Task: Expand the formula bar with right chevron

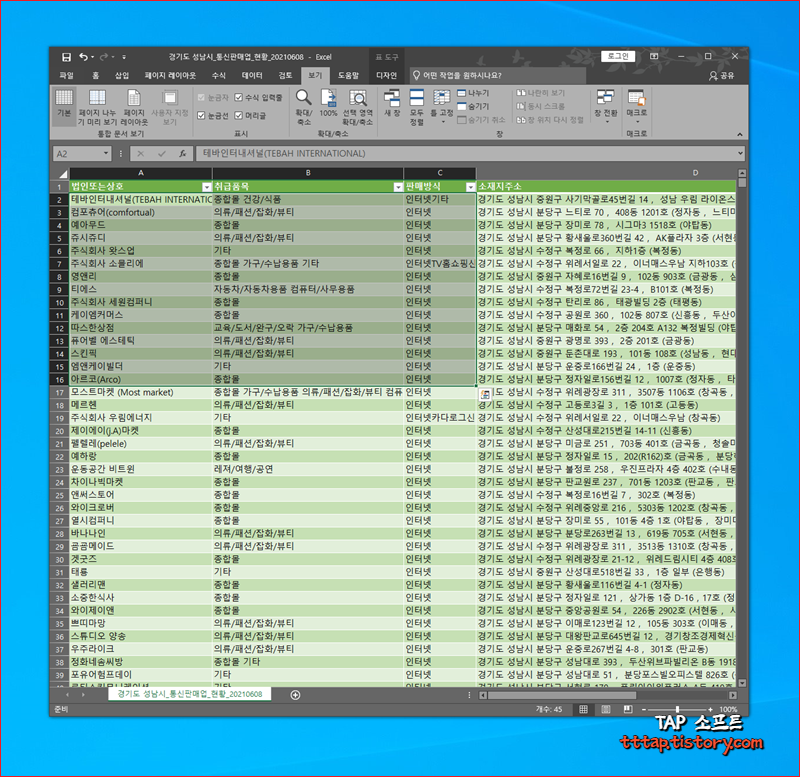Action: tap(740, 153)
